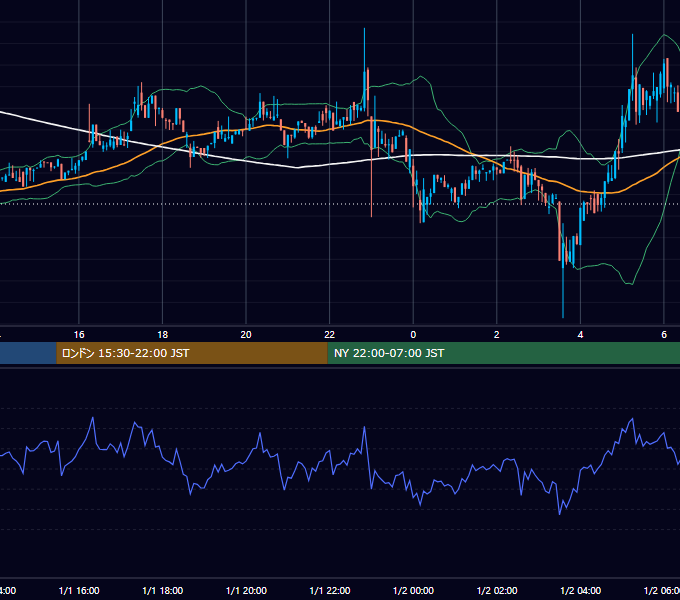The image size is (680, 600).
Task: Click the '1/1 18:00' label on the indicator axis
Action: 163,591
